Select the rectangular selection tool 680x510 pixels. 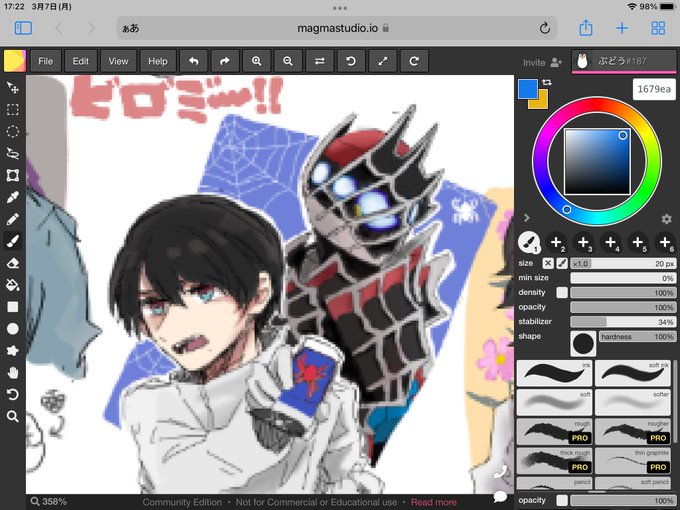[13, 109]
